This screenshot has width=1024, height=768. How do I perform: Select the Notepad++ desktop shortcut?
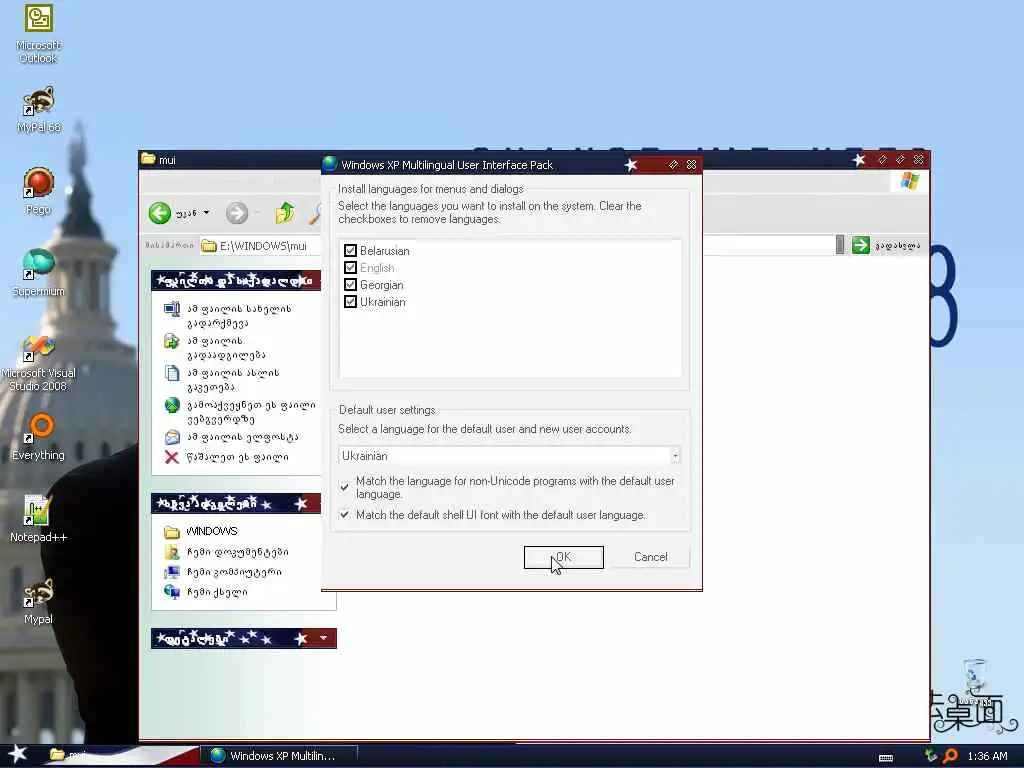(38, 519)
